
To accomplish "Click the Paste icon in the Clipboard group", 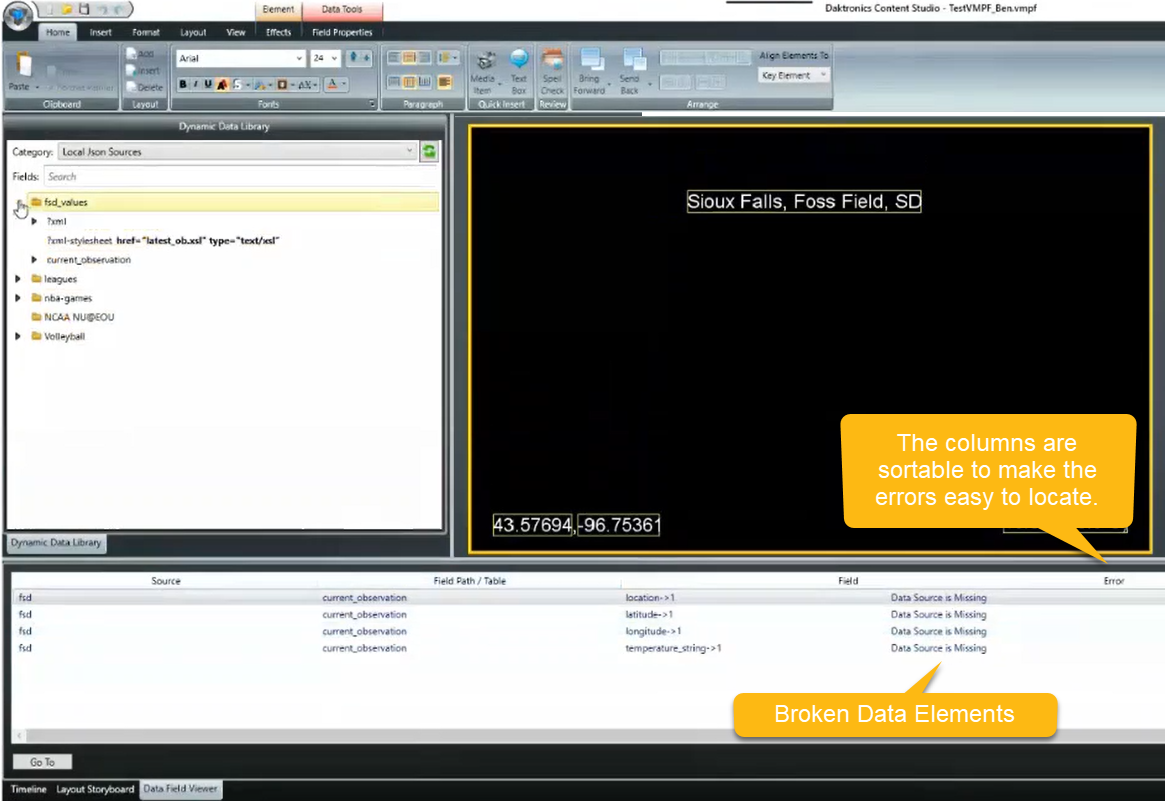I will (x=24, y=64).
